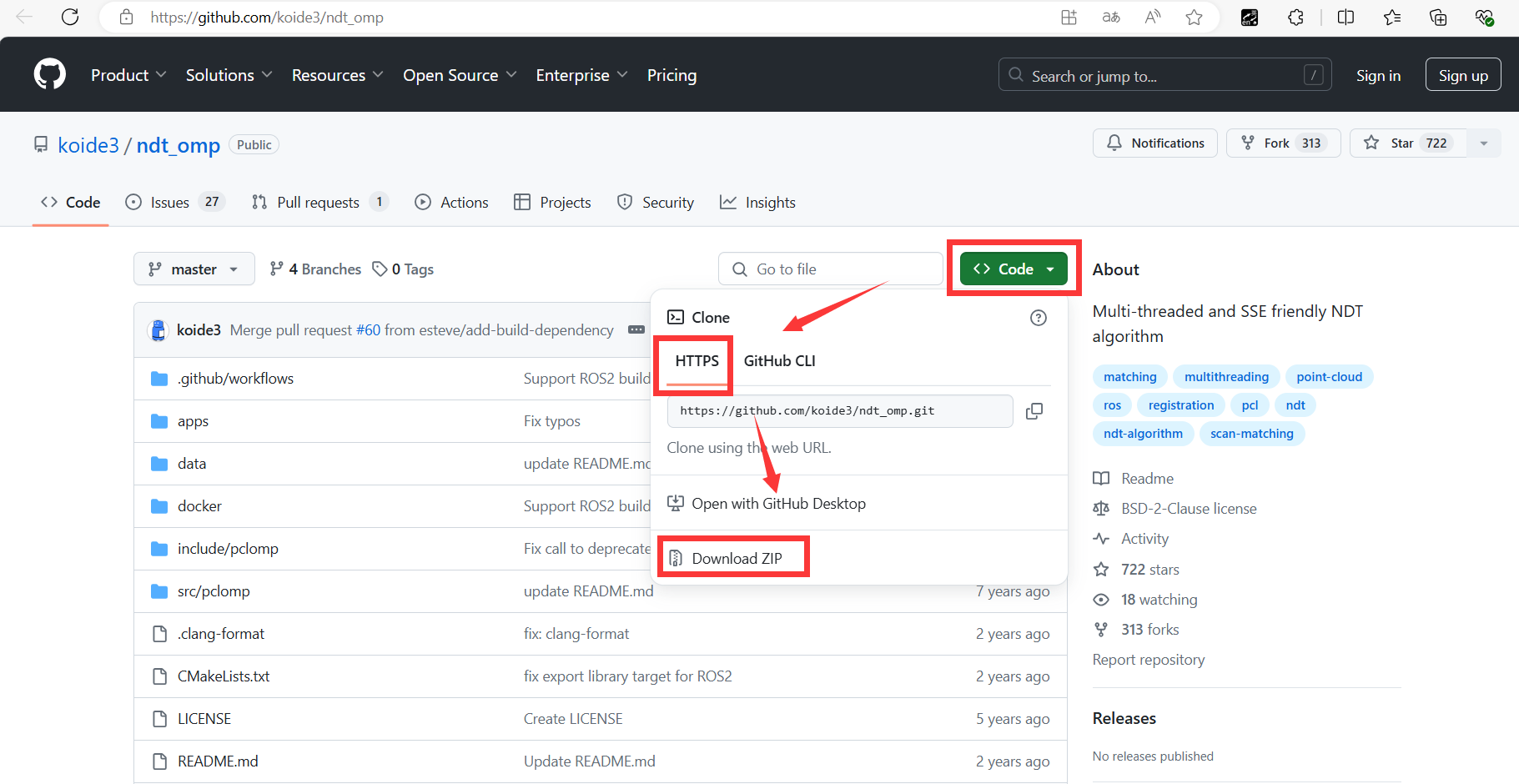The height and width of the screenshot is (784, 1519).
Task: Open pull request #60 link
Action: (x=368, y=330)
